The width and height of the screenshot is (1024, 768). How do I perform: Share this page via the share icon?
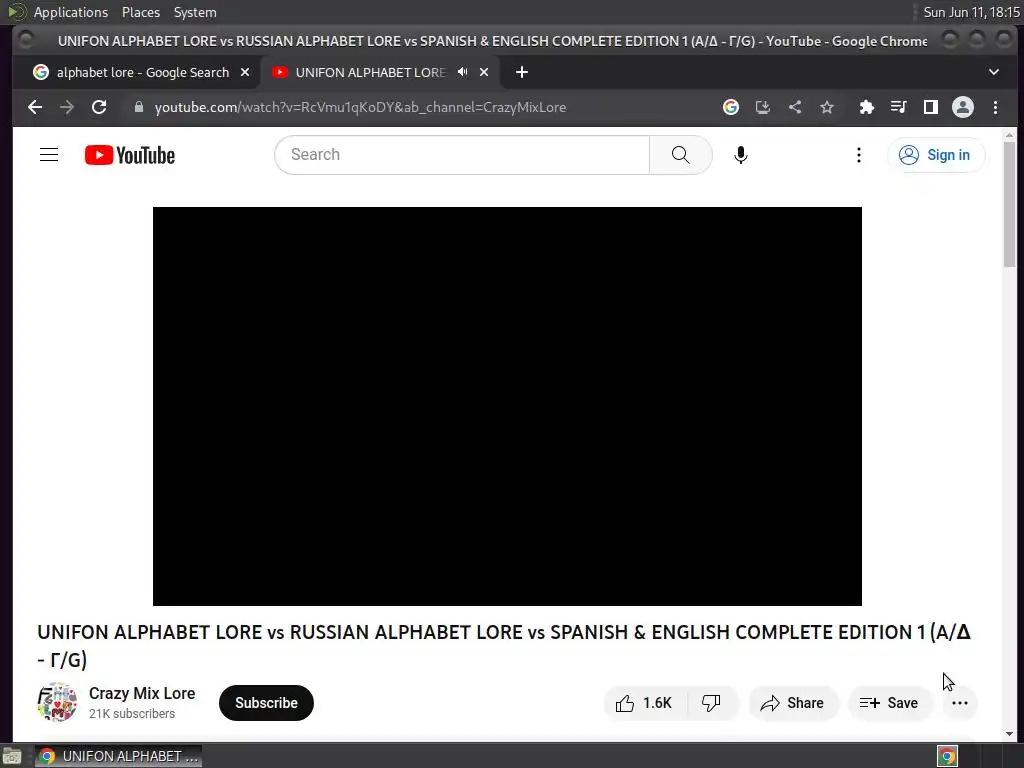[x=795, y=107]
